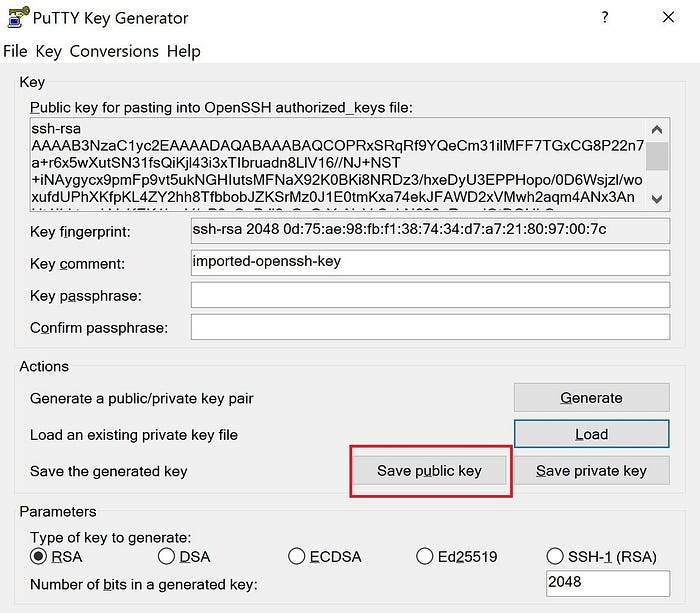Click Save public key button

[x=429, y=471]
